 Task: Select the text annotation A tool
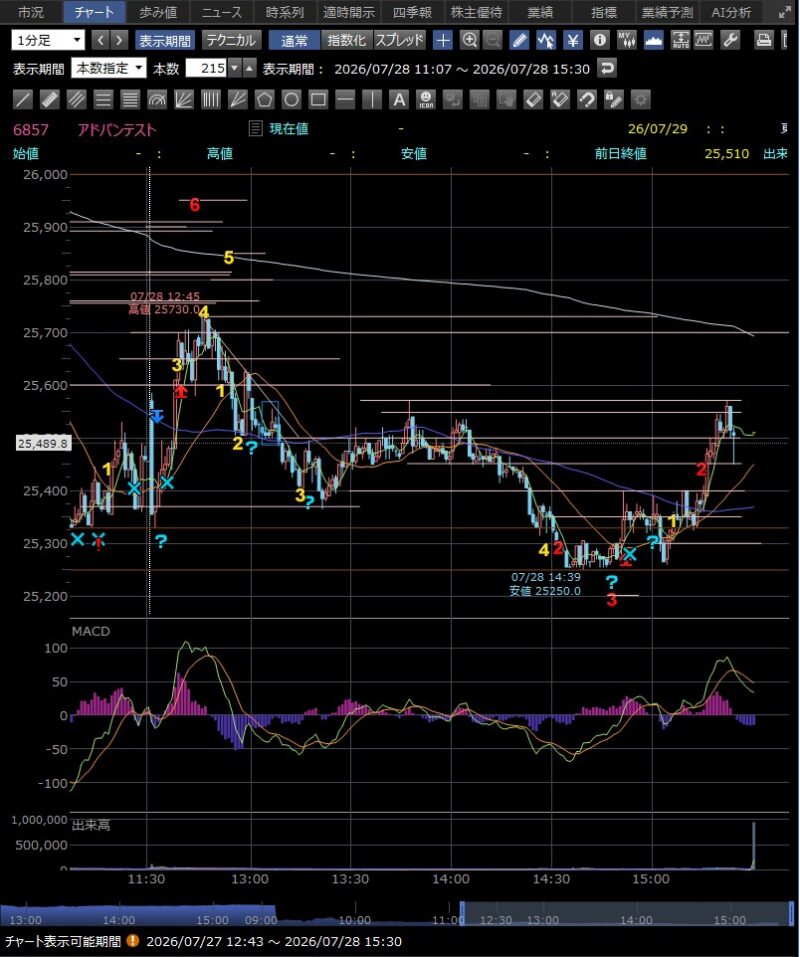[x=398, y=99]
